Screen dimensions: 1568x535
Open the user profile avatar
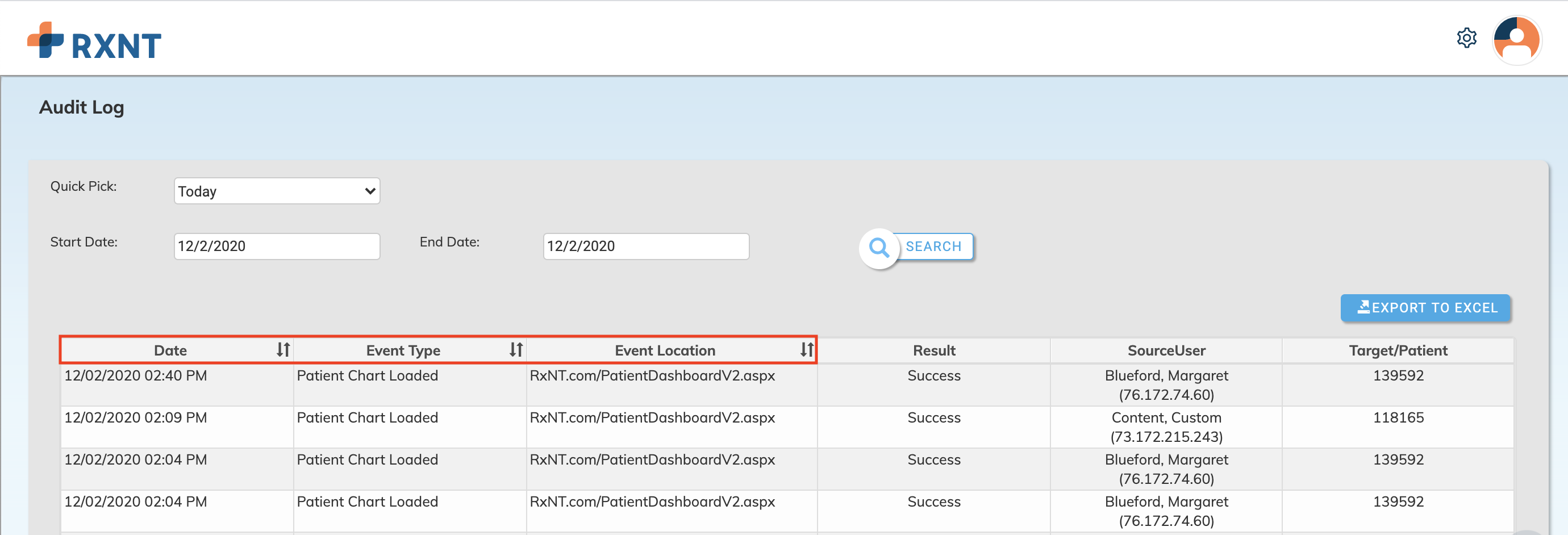(1516, 40)
